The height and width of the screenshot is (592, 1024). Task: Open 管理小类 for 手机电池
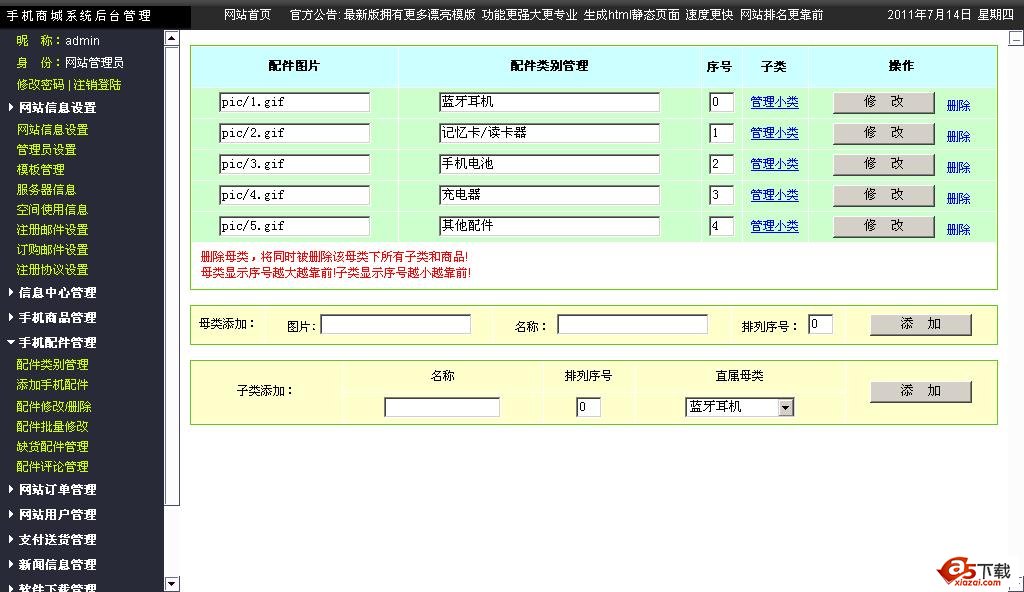coord(774,164)
